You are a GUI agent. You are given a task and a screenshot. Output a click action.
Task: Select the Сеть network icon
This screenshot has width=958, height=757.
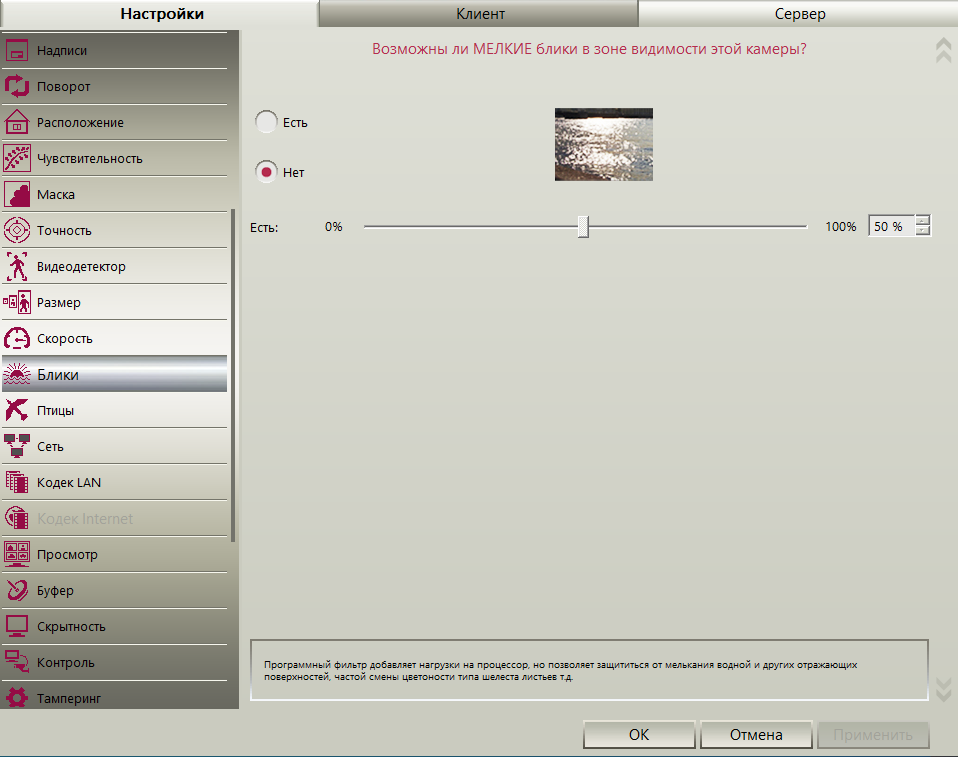pyautogui.click(x=16, y=447)
